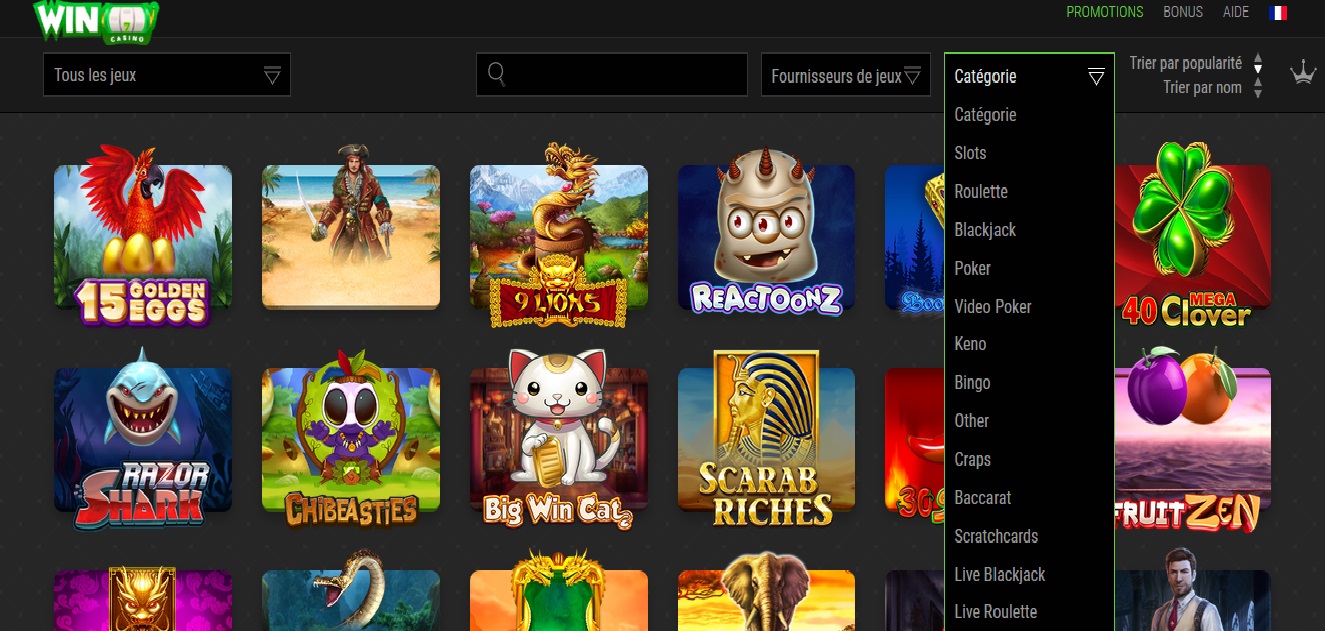The width and height of the screenshot is (1325, 631).
Task: Toggle sort by name arrows
Action: click(1258, 88)
